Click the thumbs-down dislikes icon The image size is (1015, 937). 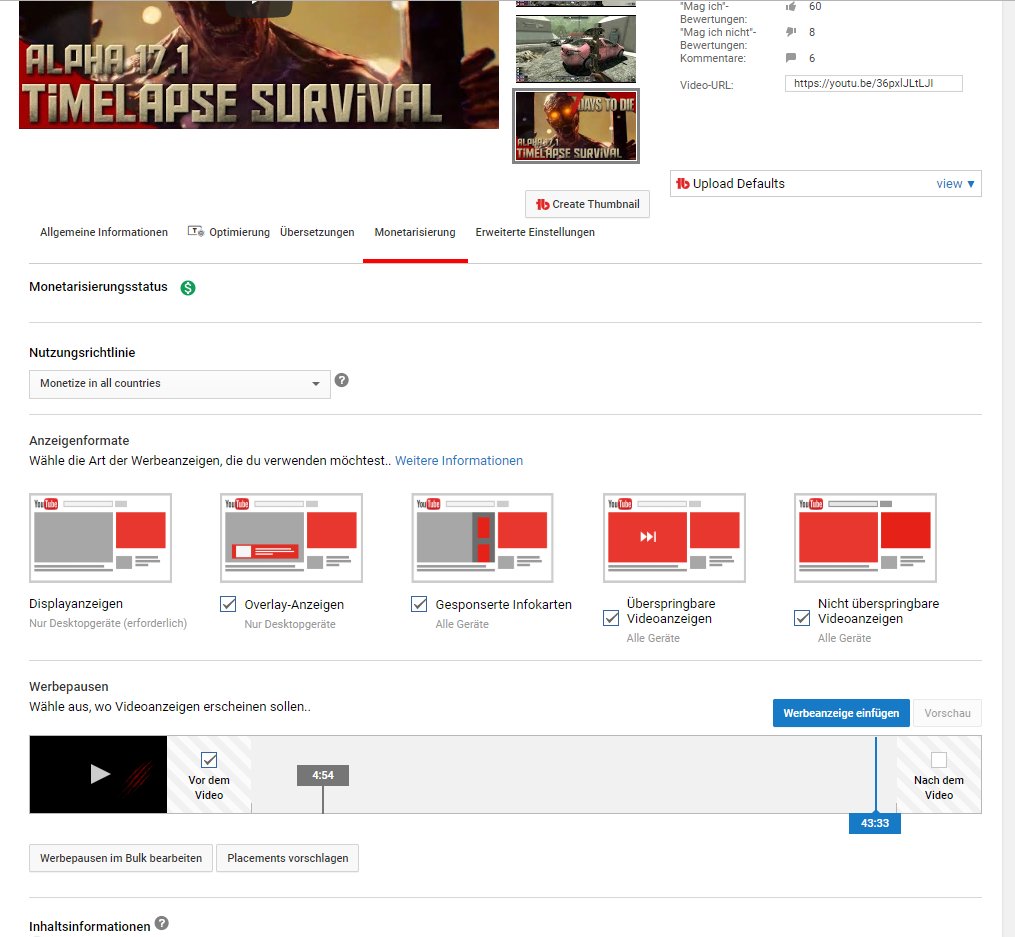[790, 32]
